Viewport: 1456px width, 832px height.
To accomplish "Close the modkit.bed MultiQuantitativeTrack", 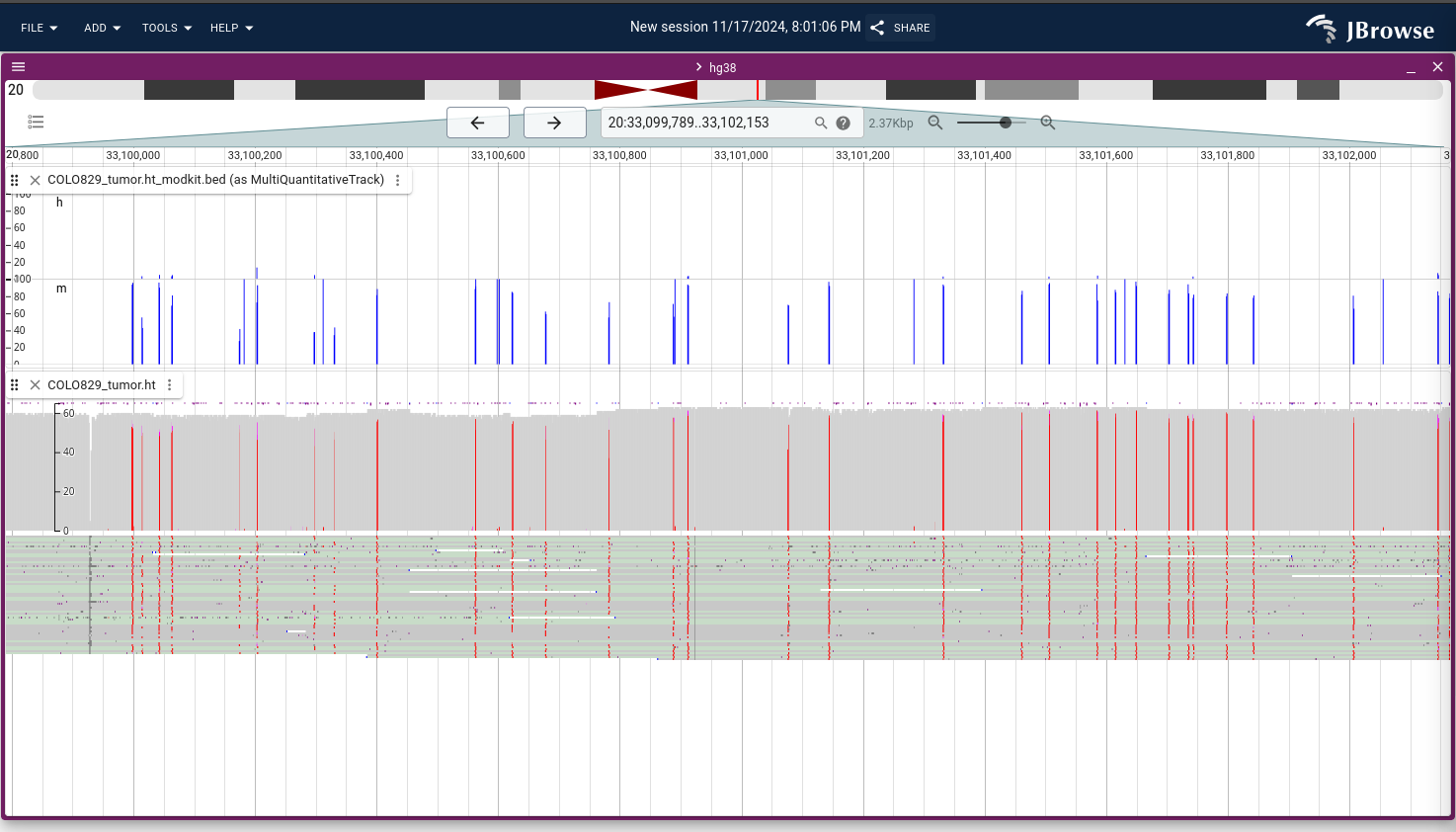I will [x=35, y=180].
